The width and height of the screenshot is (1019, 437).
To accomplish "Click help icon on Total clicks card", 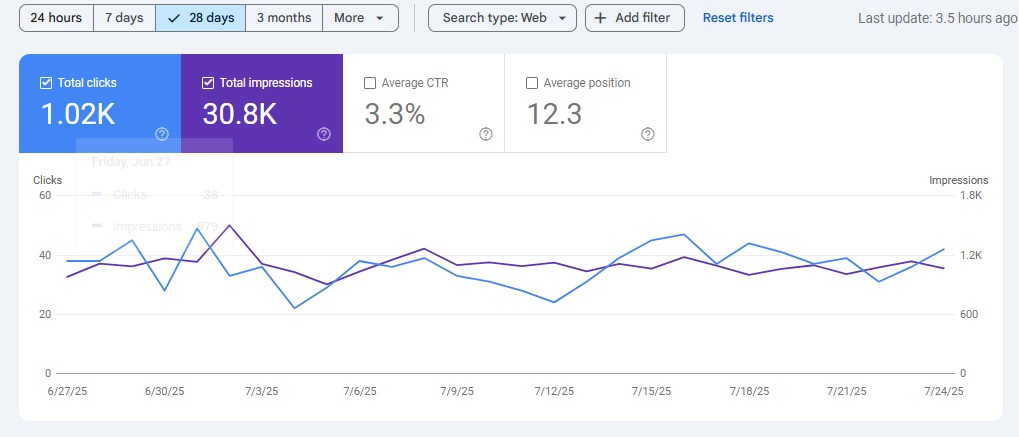I will [x=162, y=134].
